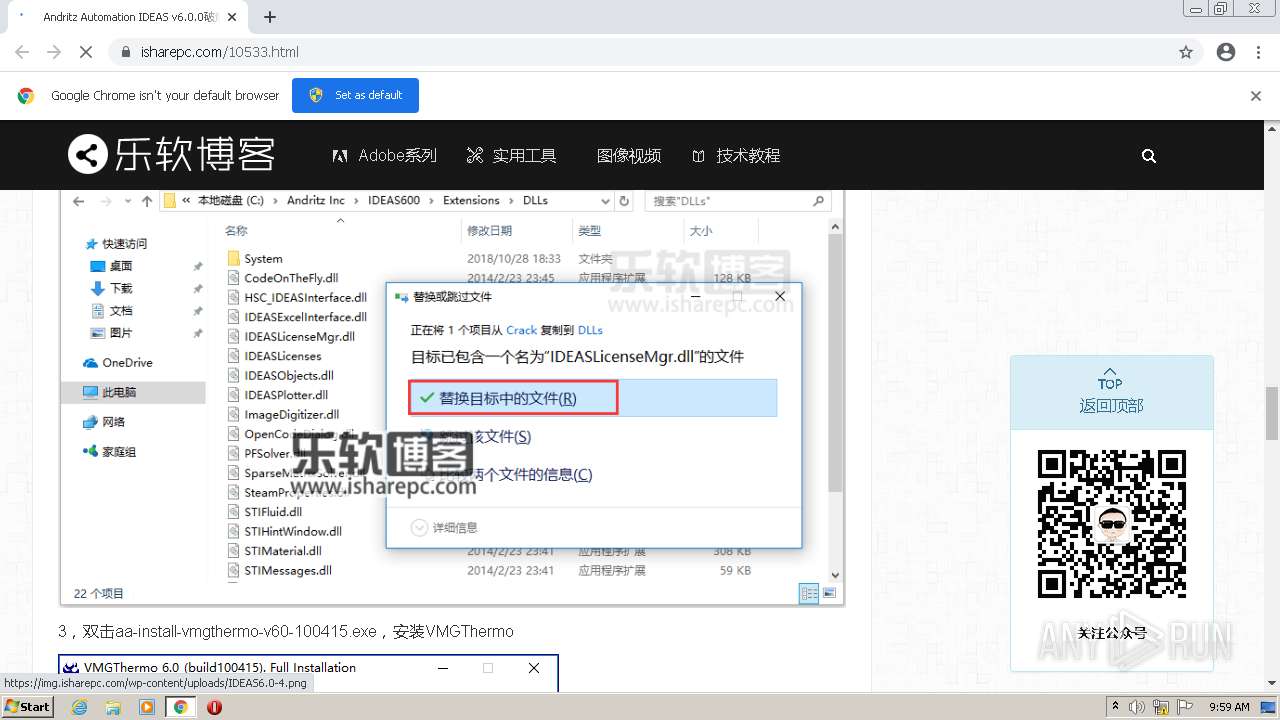Viewport: 1280px width, 720px height.
Task: Close the Andritz Automation IDEAS tab
Action: coord(232,17)
